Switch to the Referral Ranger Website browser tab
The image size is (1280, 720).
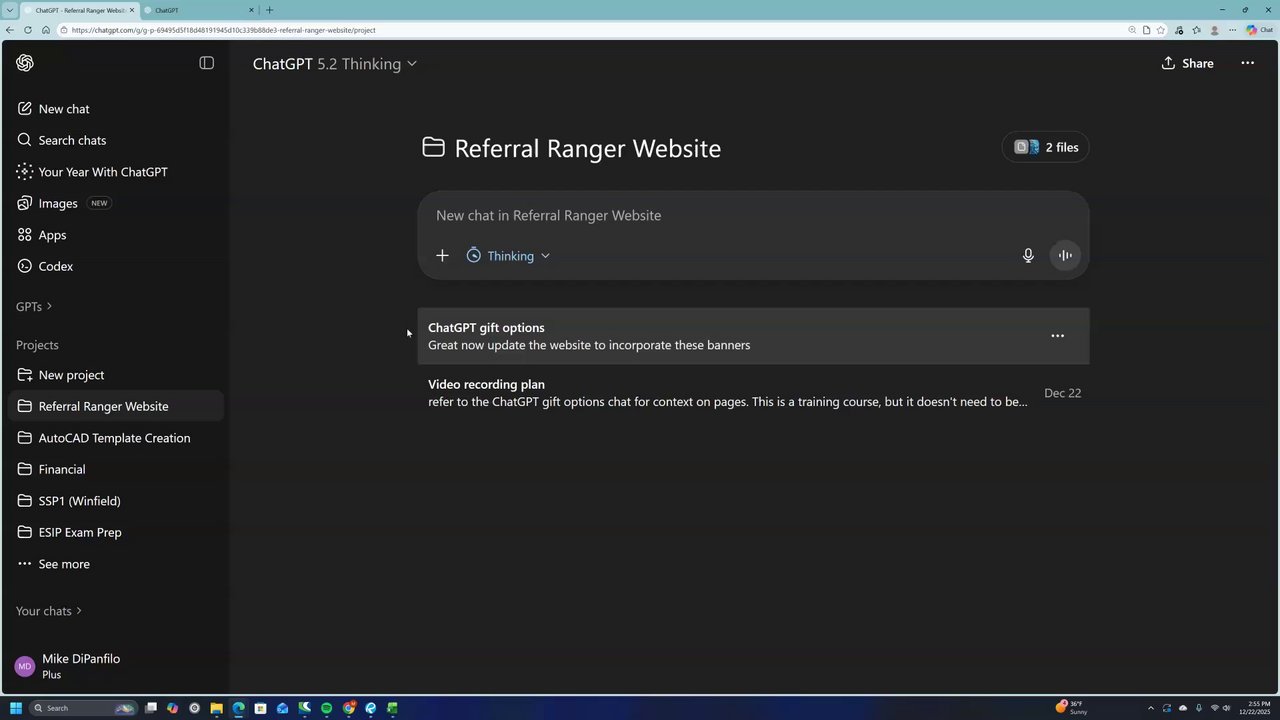pos(79,10)
